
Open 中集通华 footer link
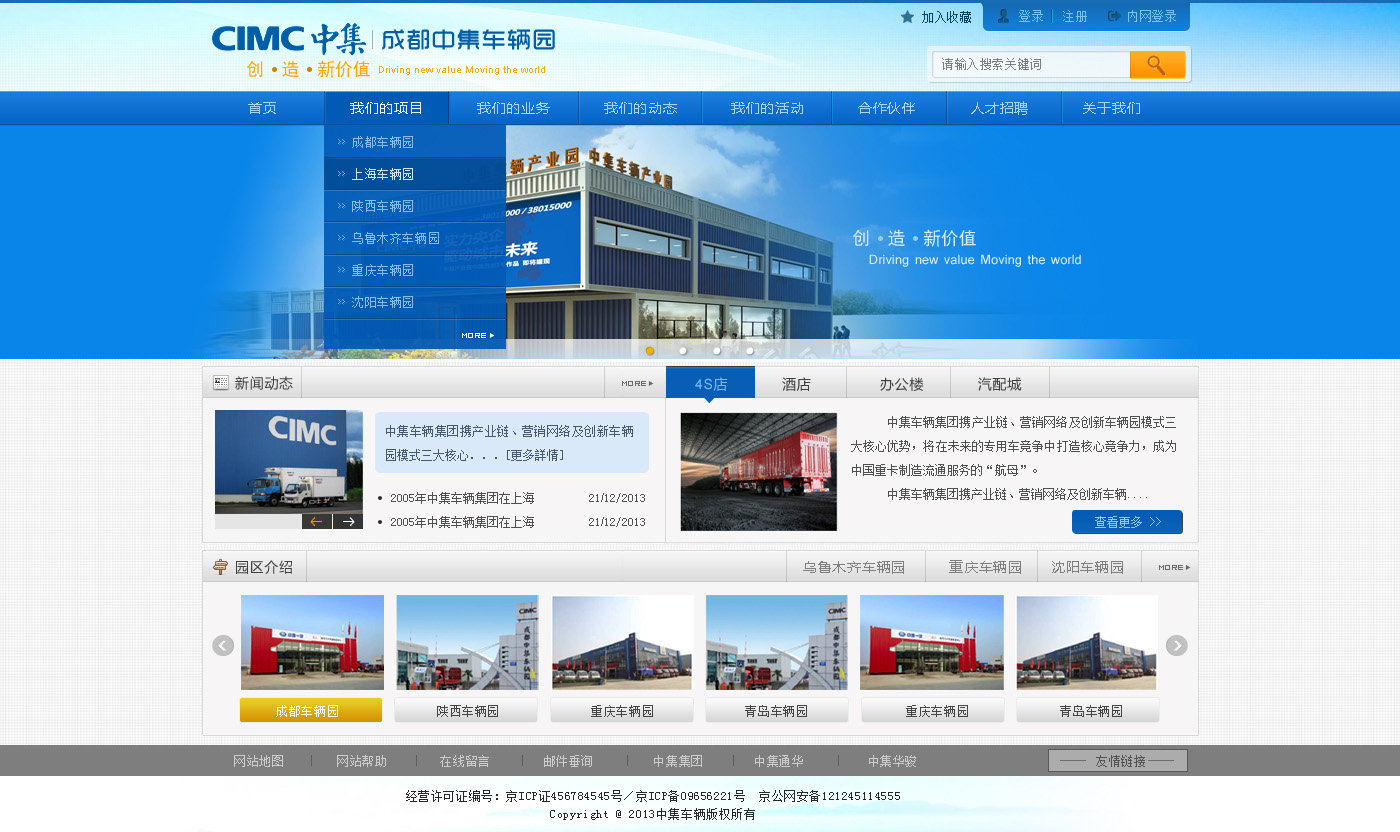coord(779,761)
